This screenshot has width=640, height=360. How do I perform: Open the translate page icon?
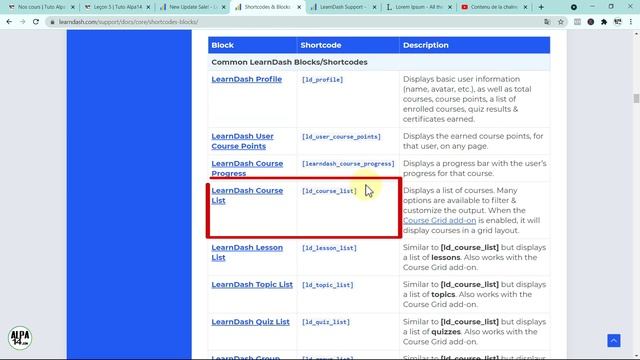click(x=547, y=22)
